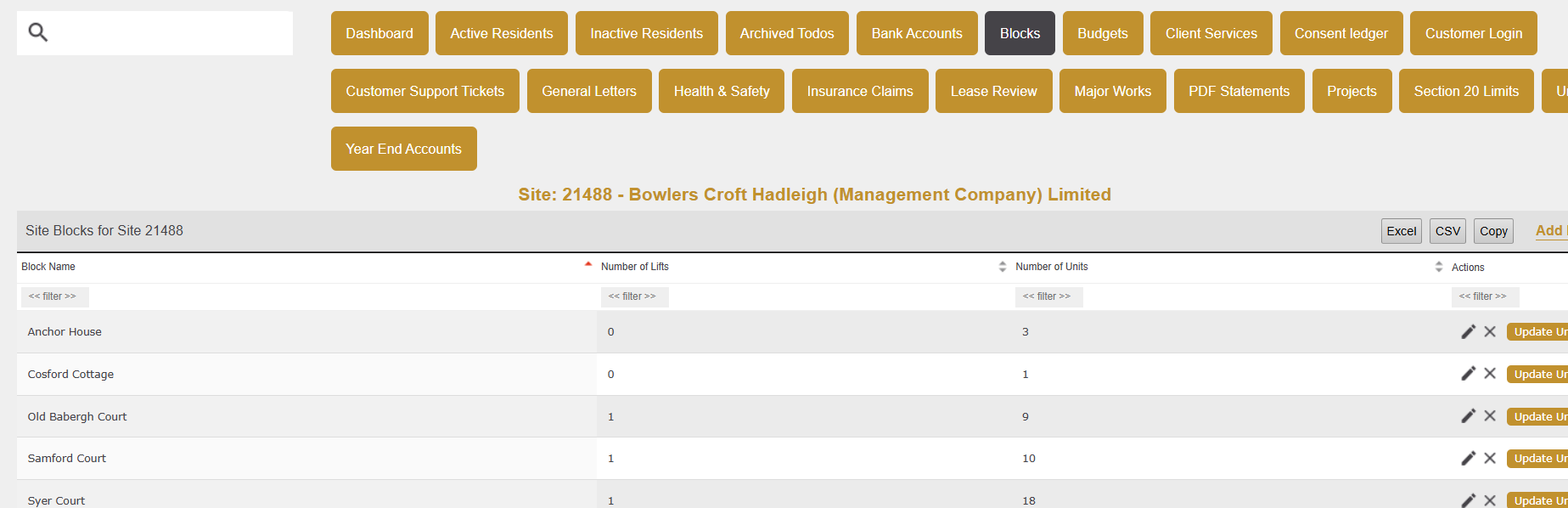Go to Major Works

1113,91
